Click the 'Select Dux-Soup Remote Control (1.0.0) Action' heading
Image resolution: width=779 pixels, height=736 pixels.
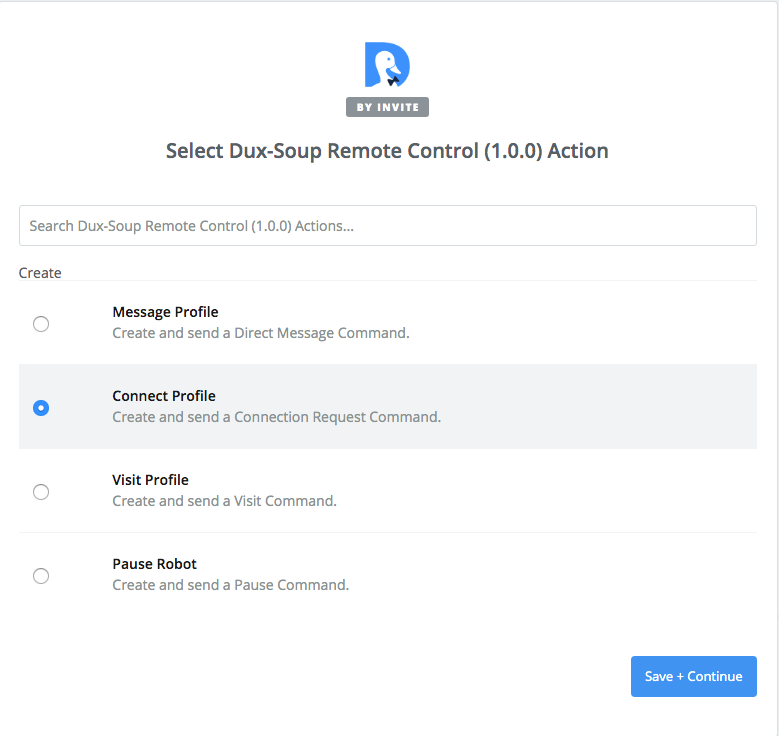[387, 151]
